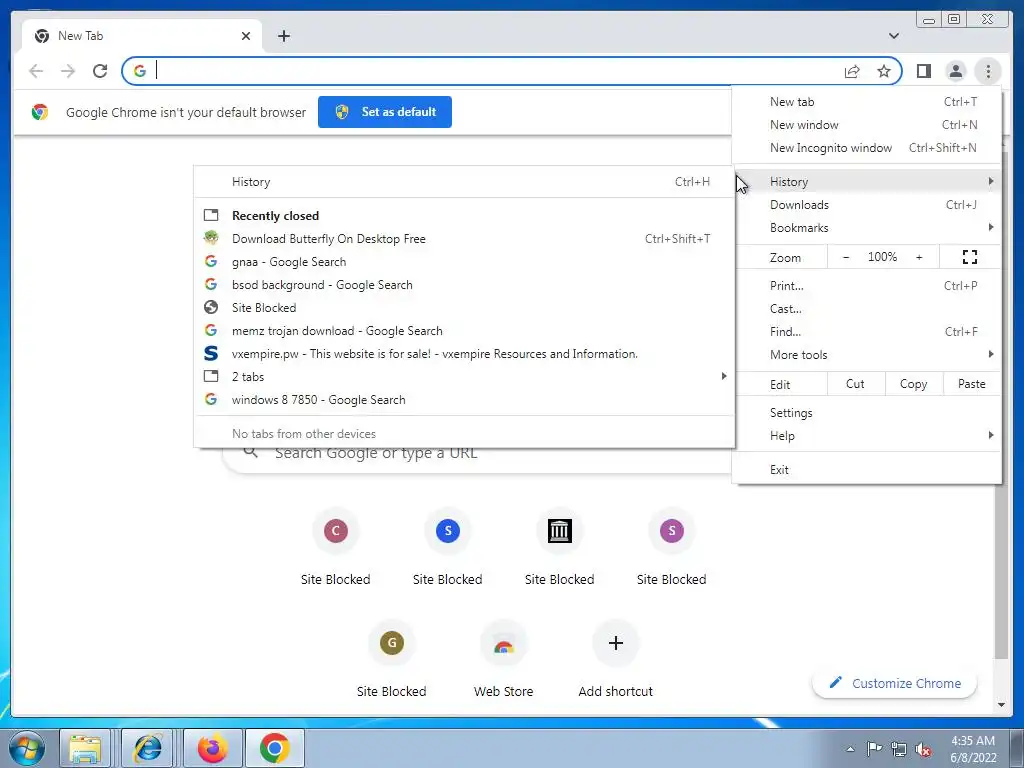Select New tab menu item
1024x768 pixels.
[866, 102]
